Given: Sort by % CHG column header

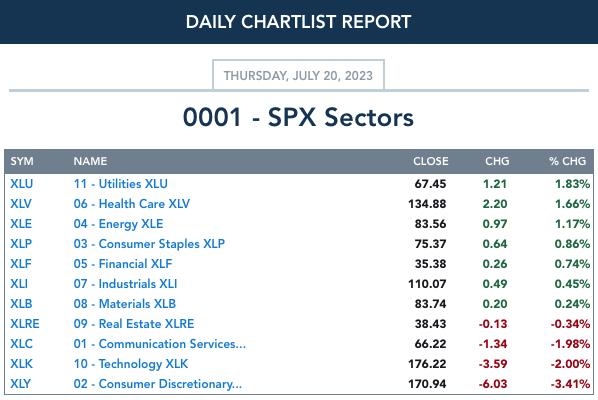Looking at the screenshot, I should (567, 161).
